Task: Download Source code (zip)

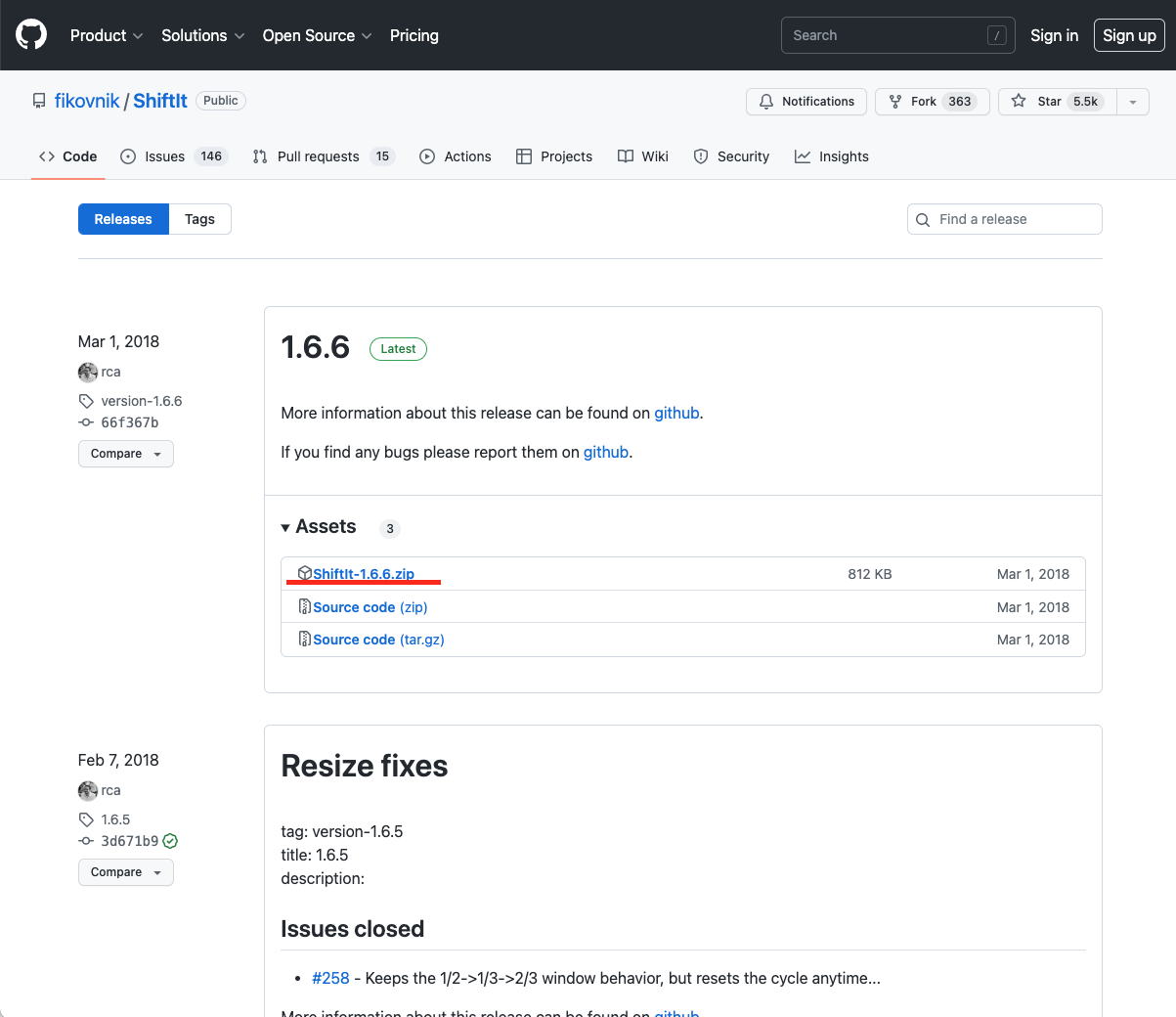Action: point(370,607)
